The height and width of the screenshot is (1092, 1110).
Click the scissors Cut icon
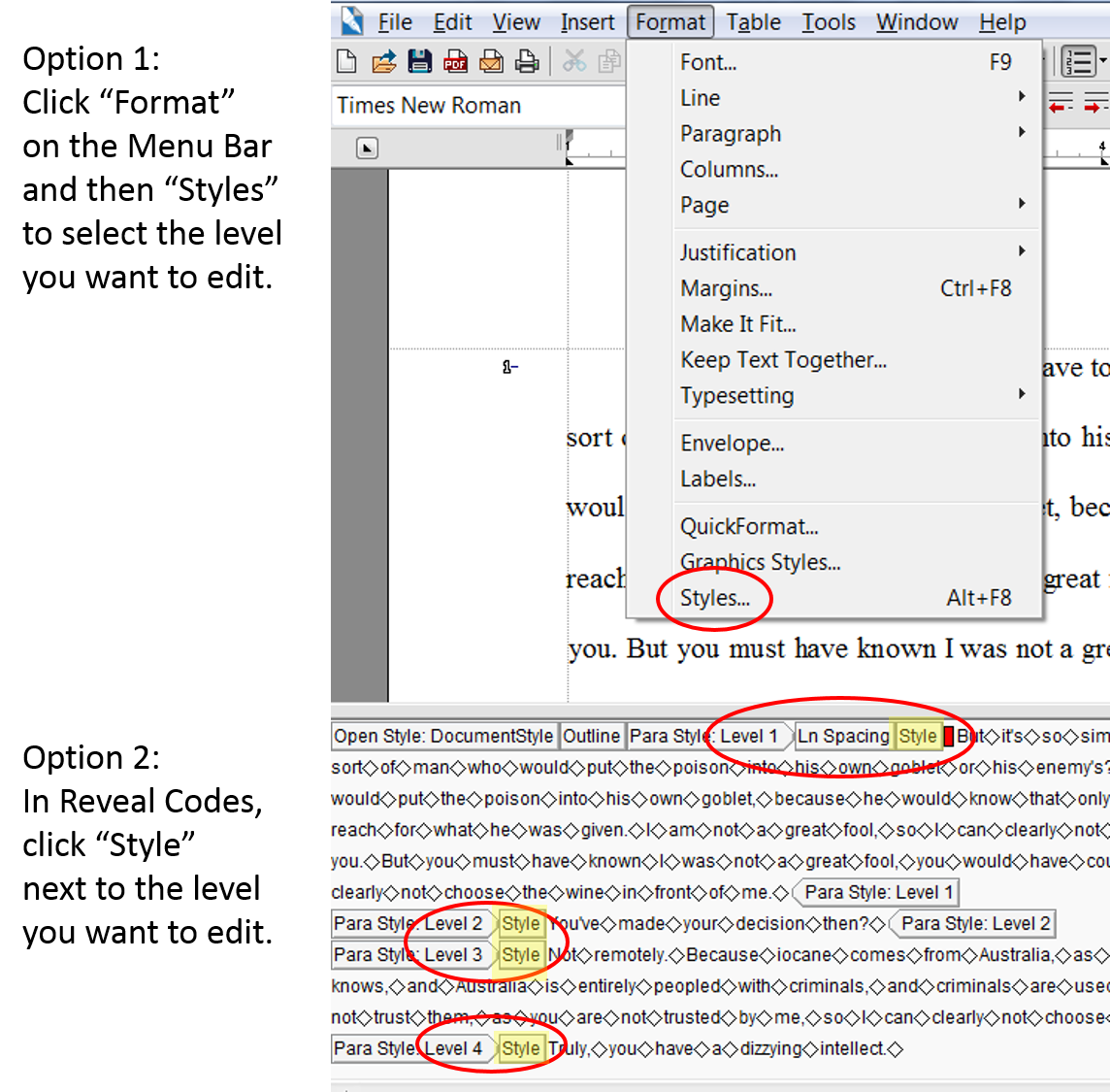click(574, 62)
